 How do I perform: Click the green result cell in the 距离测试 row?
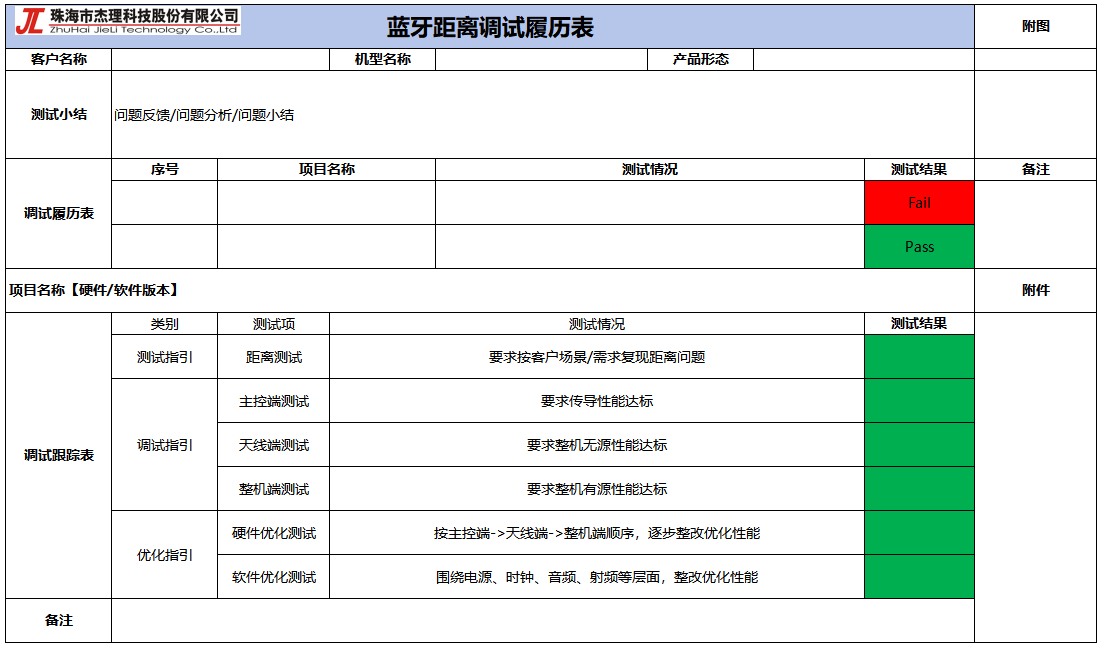coord(919,357)
